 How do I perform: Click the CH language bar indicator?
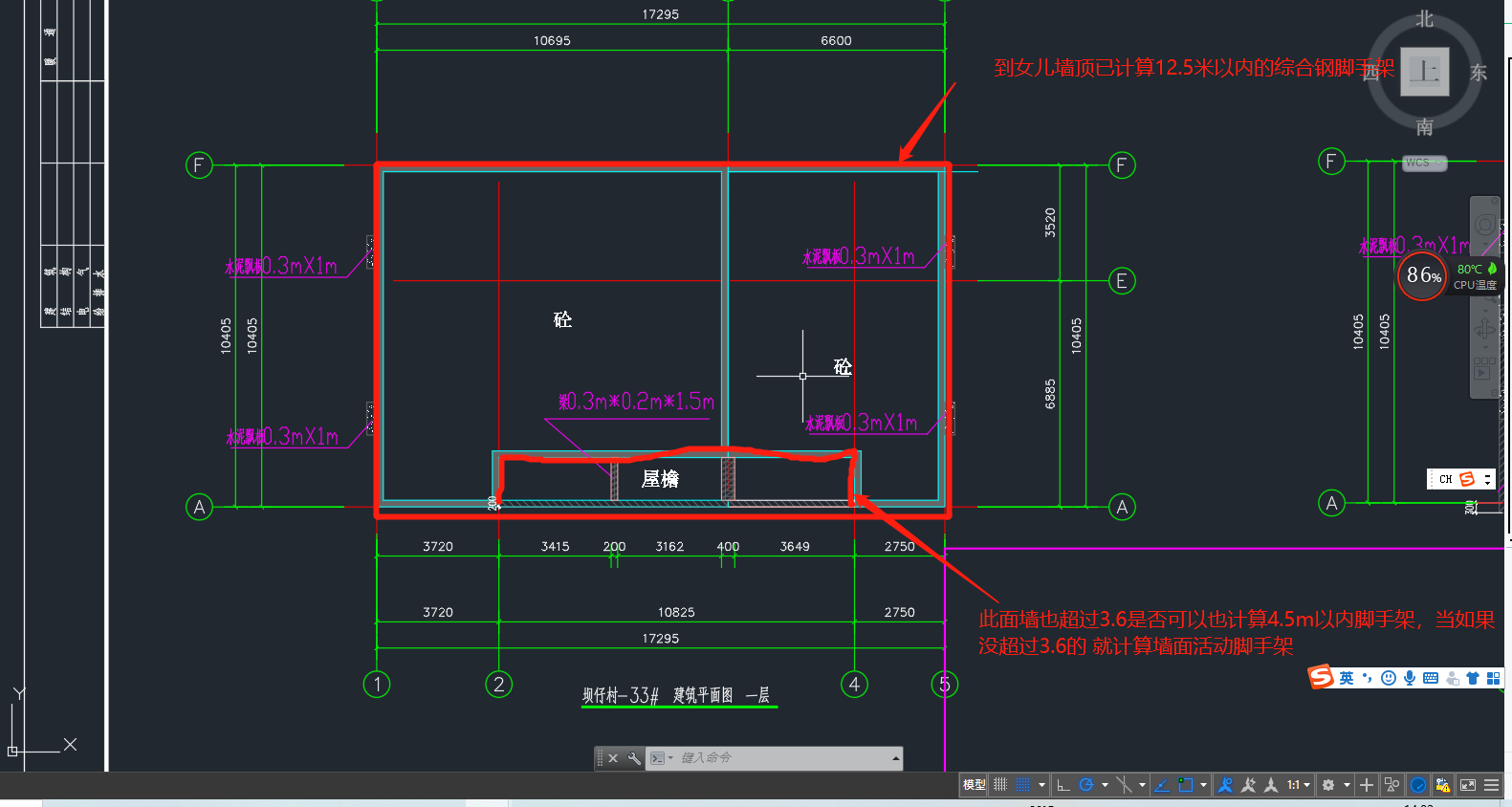coord(1445,479)
